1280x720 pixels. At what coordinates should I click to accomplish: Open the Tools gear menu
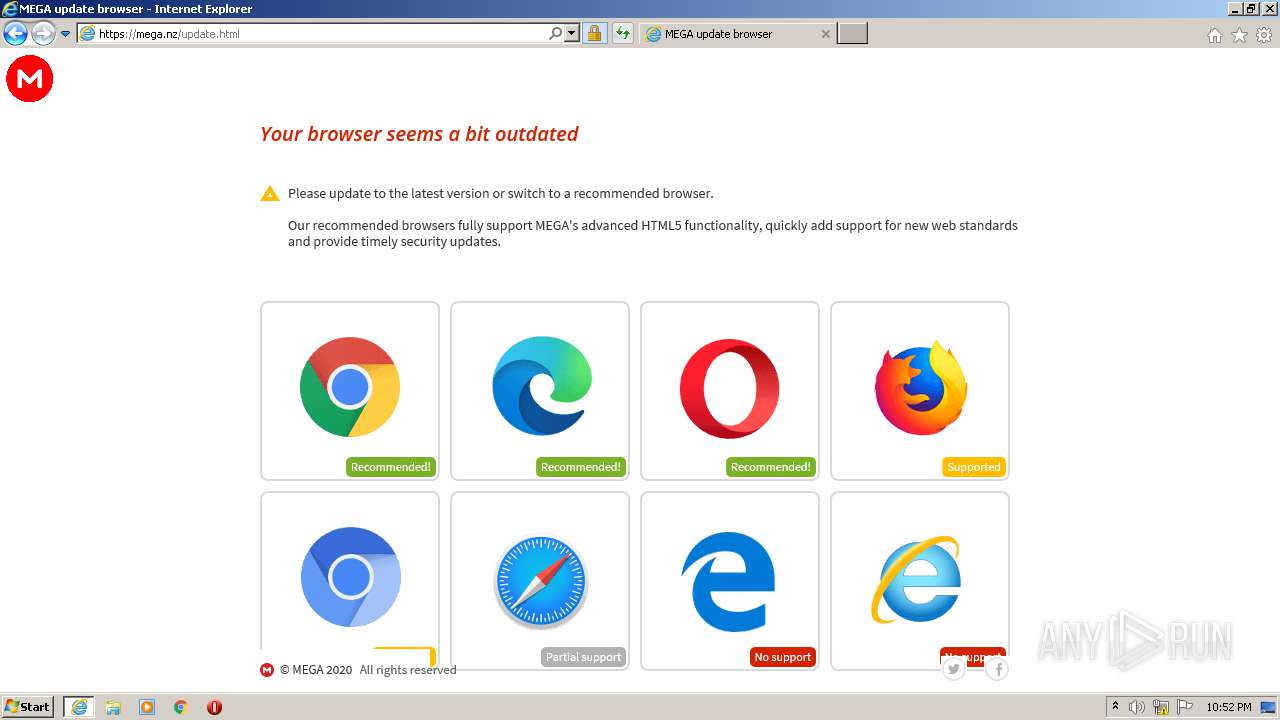1264,35
